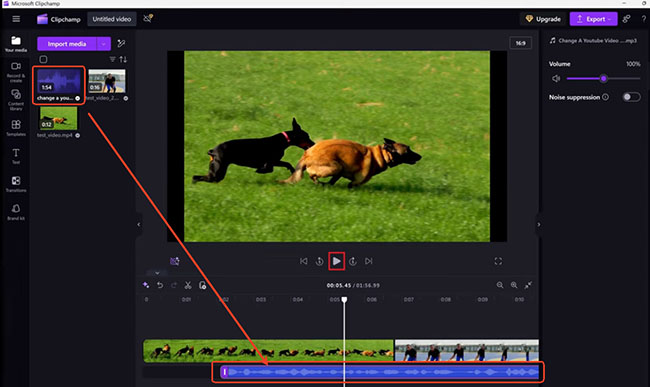The width and height of the screenshot is (650, 387).
Task: Select the second video clip on timeline
Action: [466, 351]
